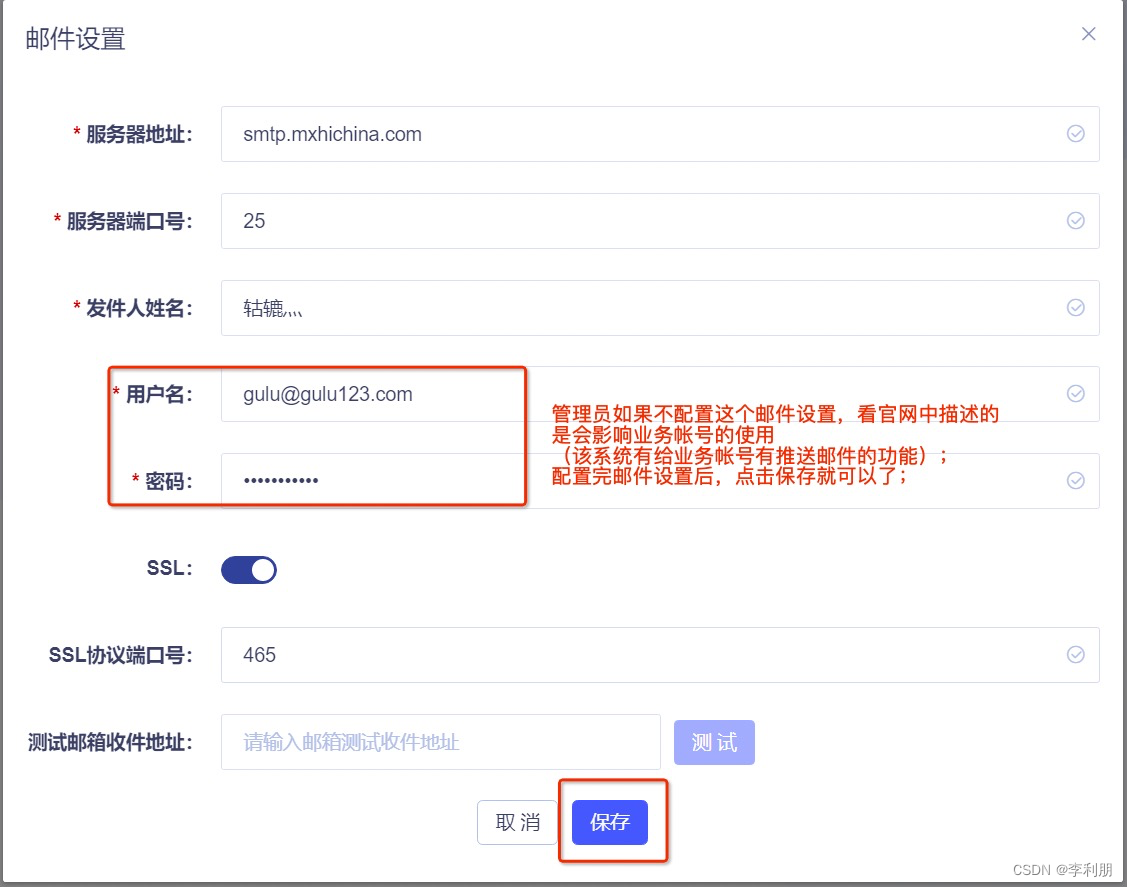Close the 邮件设置 dialog
The image size is (1127, 887).
coord(1088,34)
